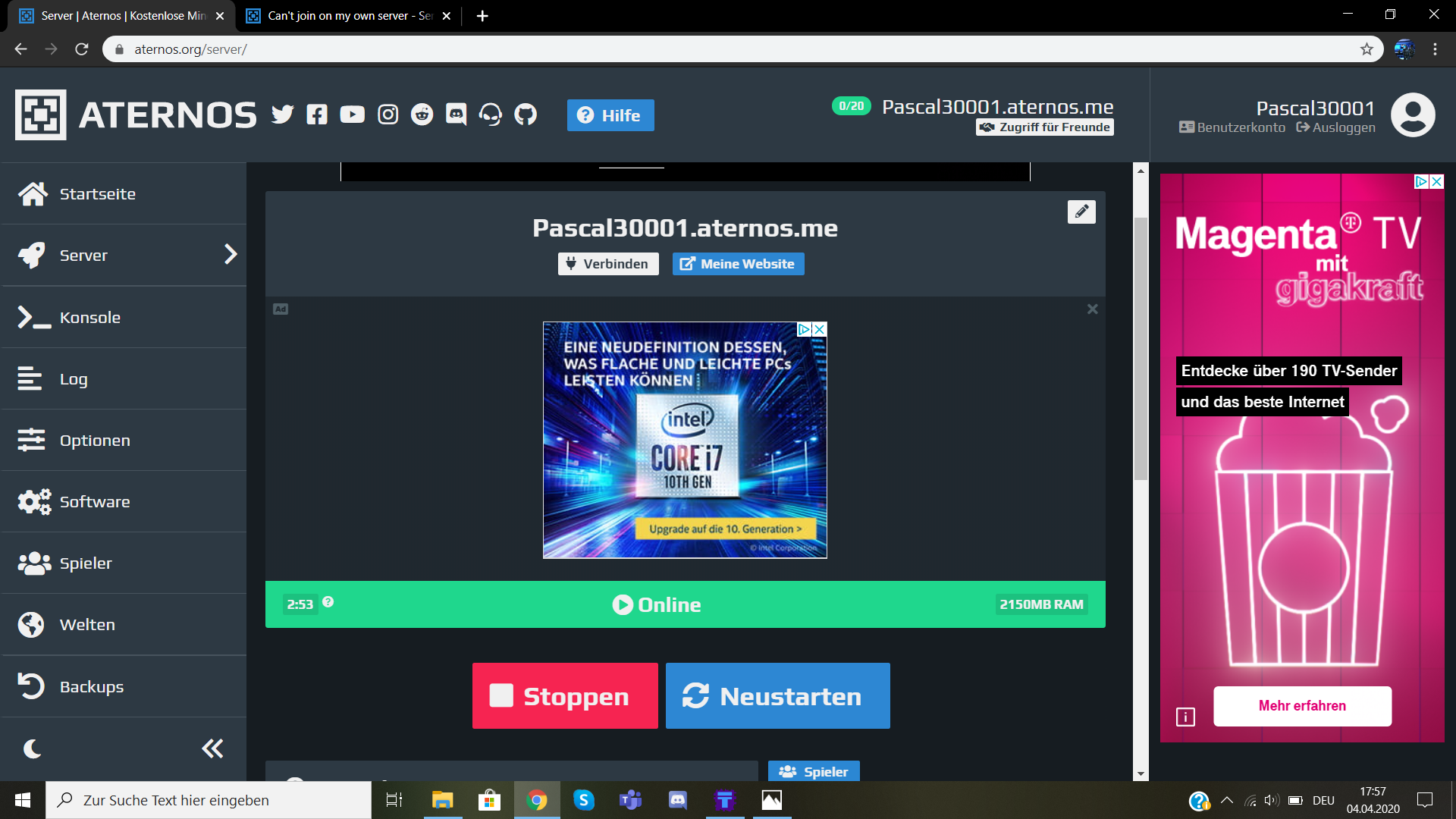Open Software in sidebar
The height and width of the screenshot is (819, 1456).
[124, 501]
